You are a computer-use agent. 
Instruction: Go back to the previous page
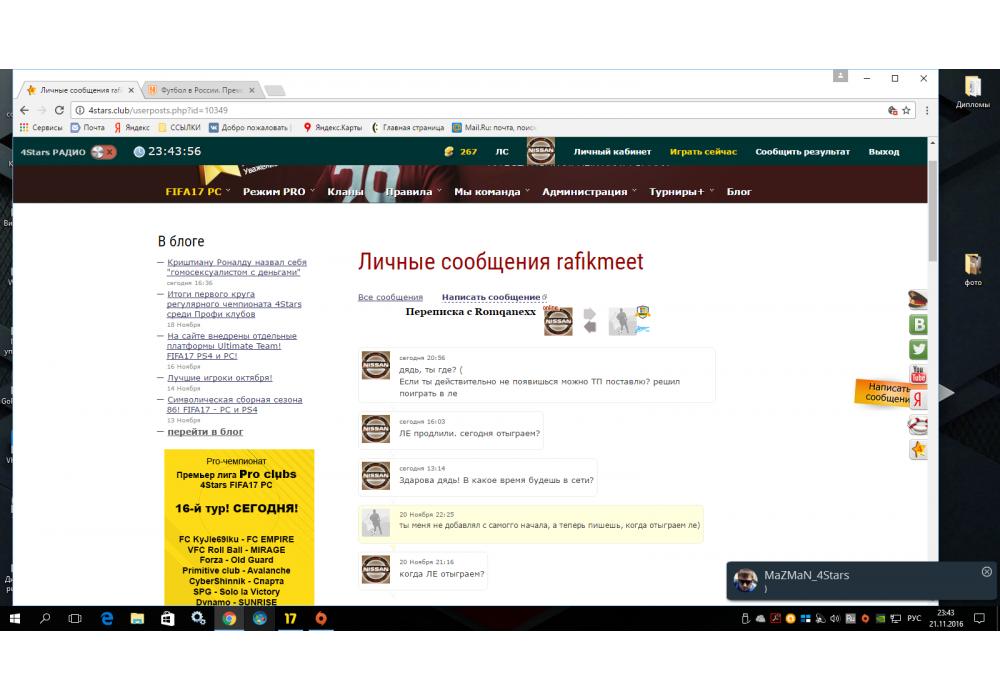tap(24, 110)
